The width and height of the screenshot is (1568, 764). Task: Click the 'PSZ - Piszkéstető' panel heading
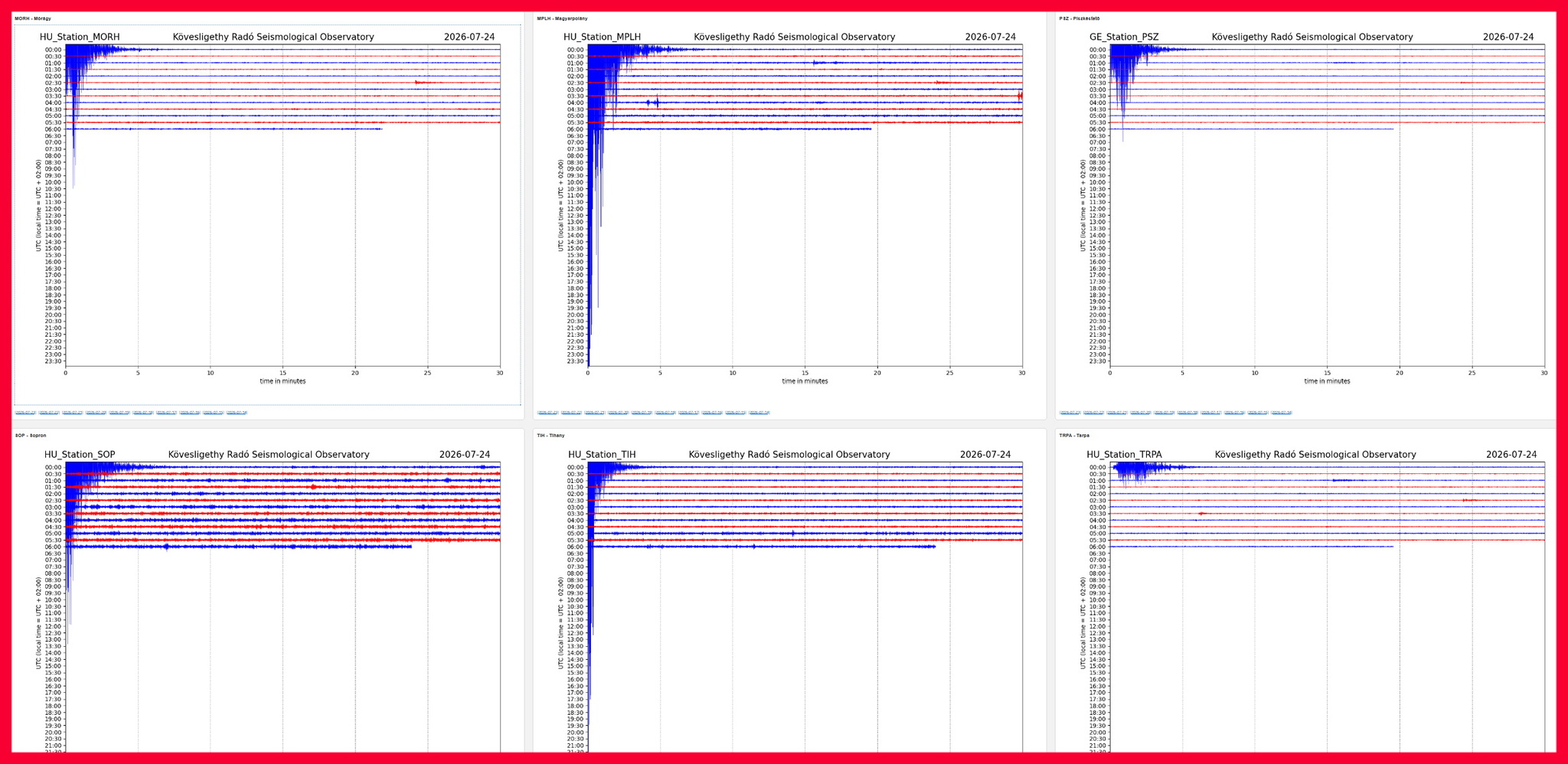pyautogui.click(x=1080, y=18)
